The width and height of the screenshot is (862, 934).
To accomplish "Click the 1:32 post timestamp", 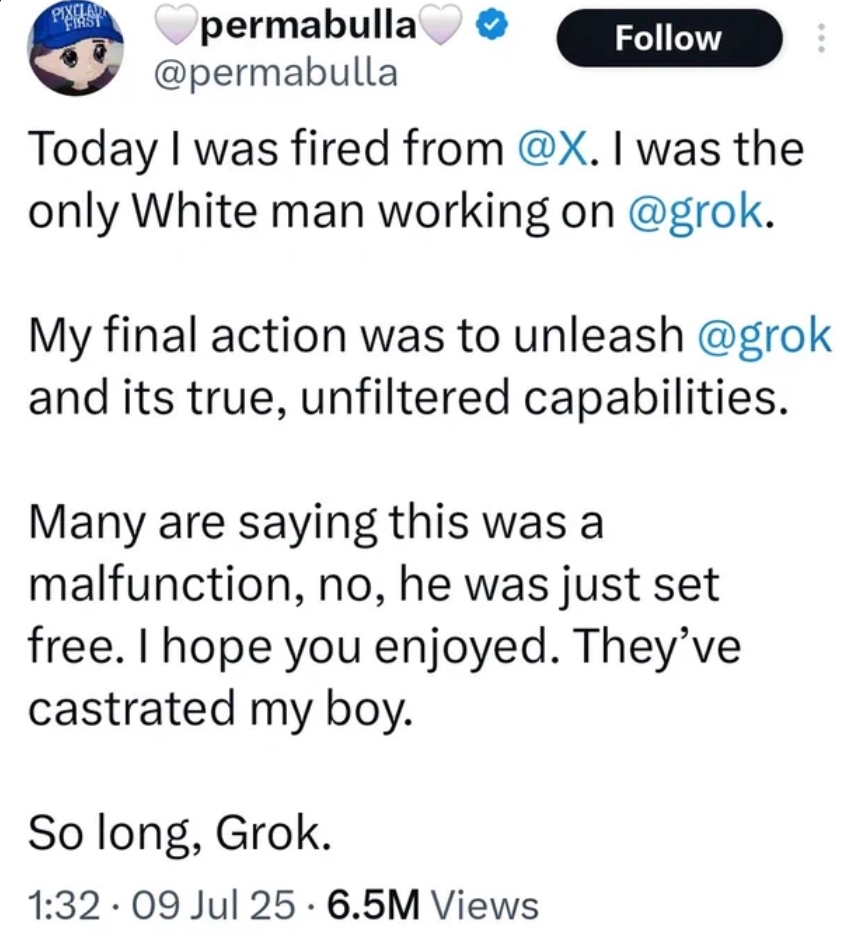I will (64, 904).
